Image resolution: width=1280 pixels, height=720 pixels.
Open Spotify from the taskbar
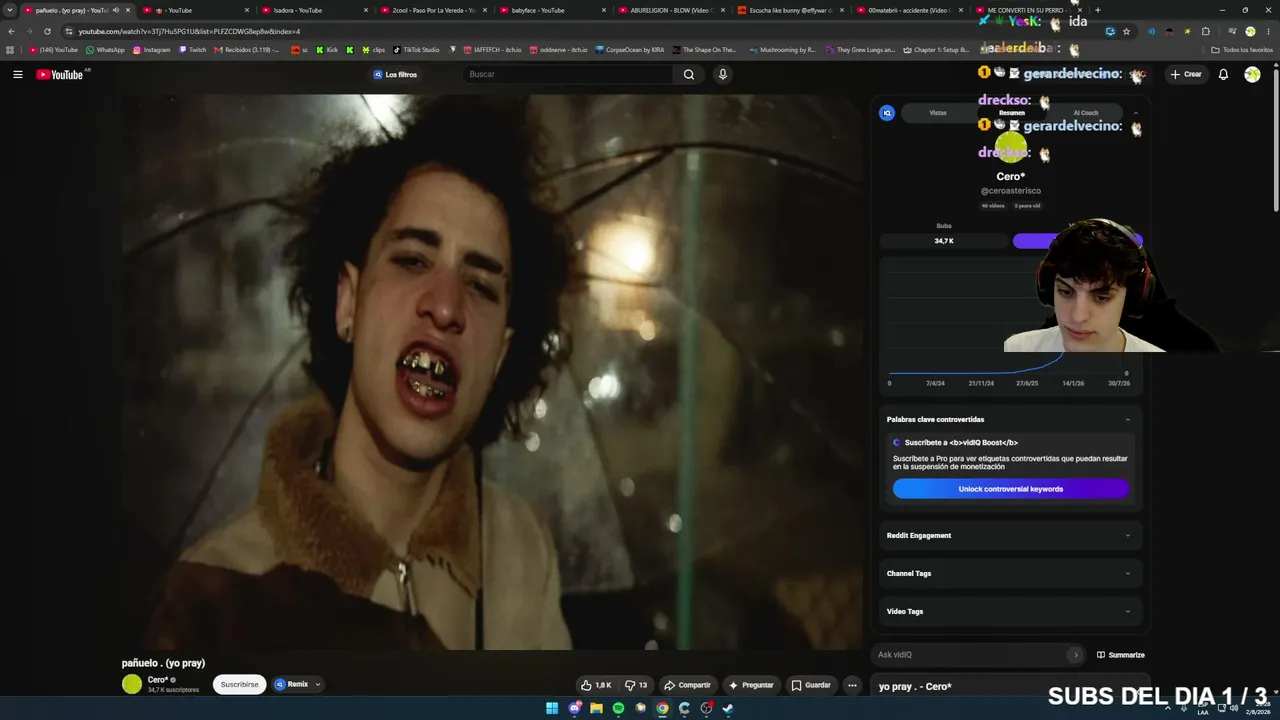click(x=618, y=708)
